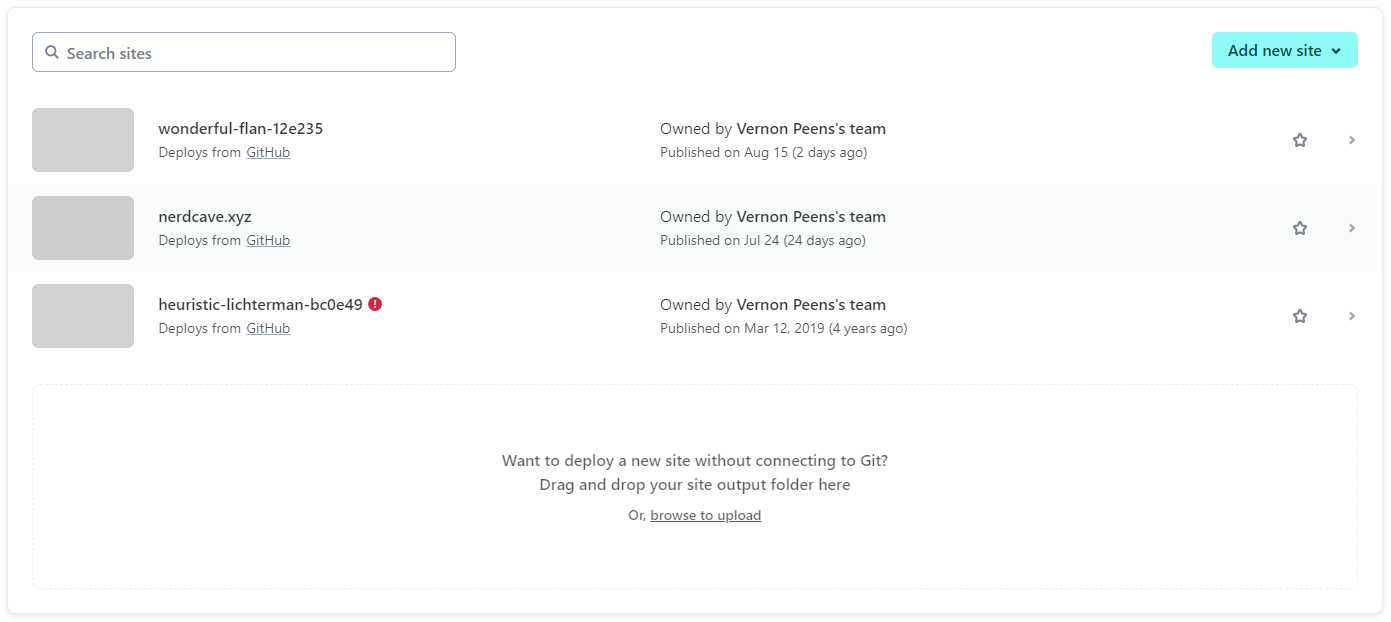
Task: Go to the nerdcave.xyz site
Action: tap(204, 217)
